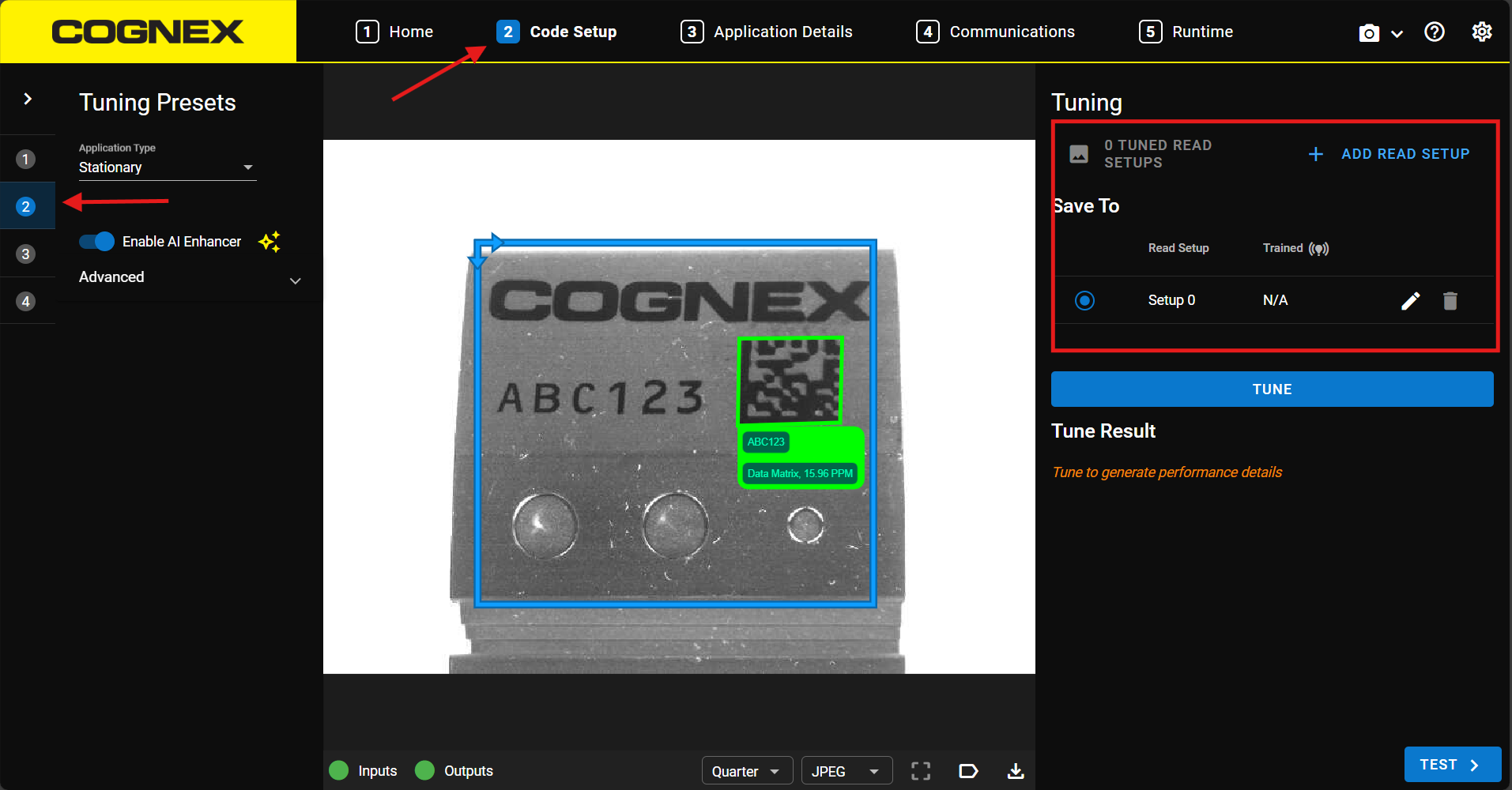Click the download image icon
The height and width of the screenshot is (790, 1512).
[1016, 771]
